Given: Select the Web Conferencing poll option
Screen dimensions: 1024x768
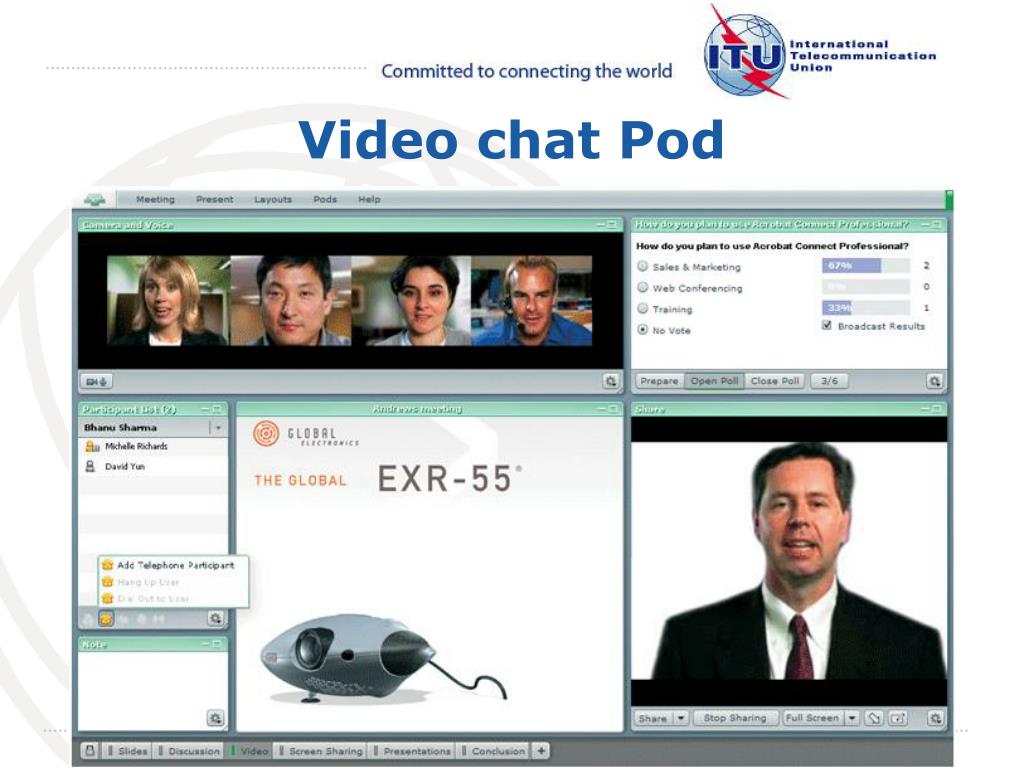Looking at the screenshot, I should coord(643,287).
